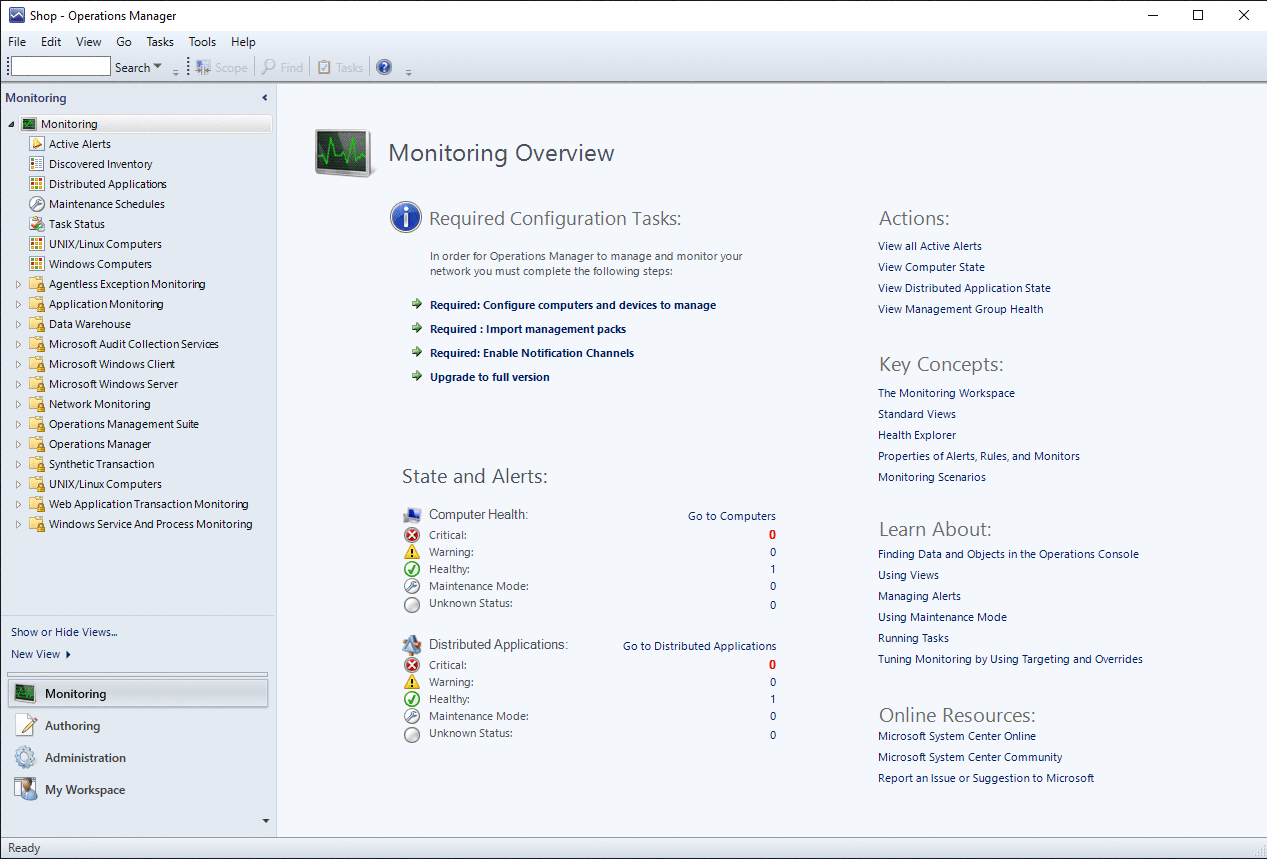The width and height of the screenshot is (1267, 859).
Task: Collapse the navigation pane with arrow
Action: [265, 98]
